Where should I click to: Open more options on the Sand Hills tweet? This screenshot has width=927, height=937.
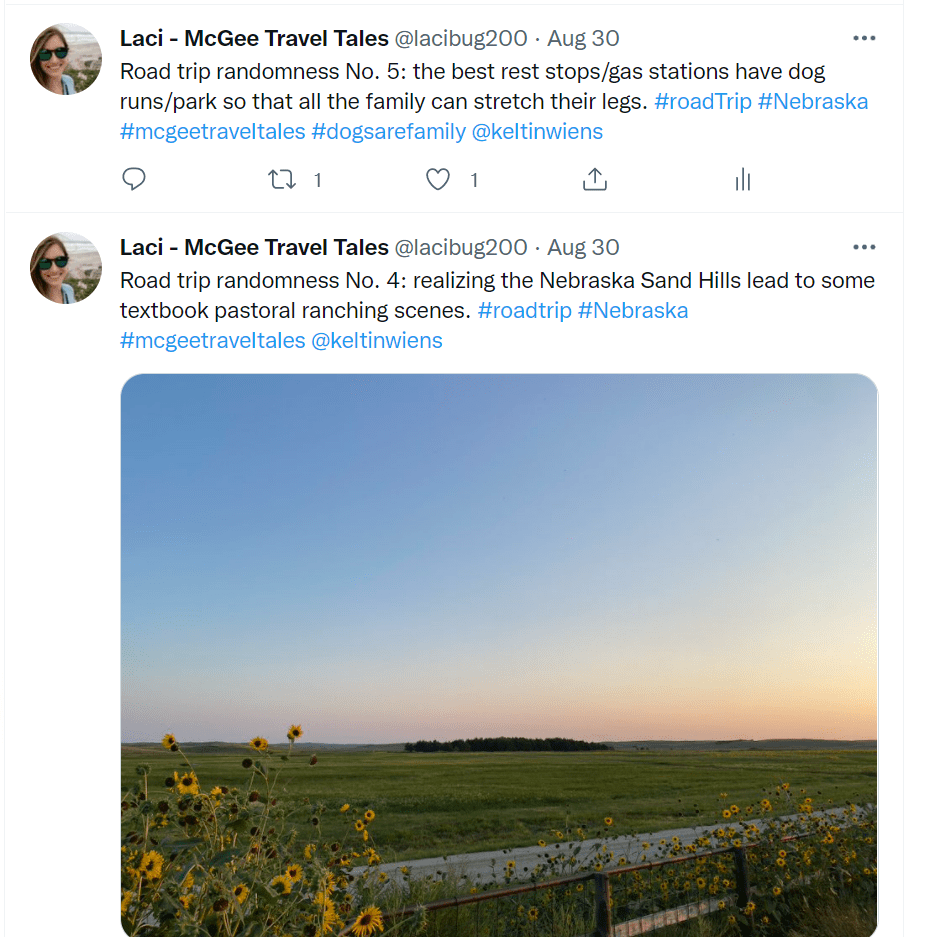click(864, 247)
